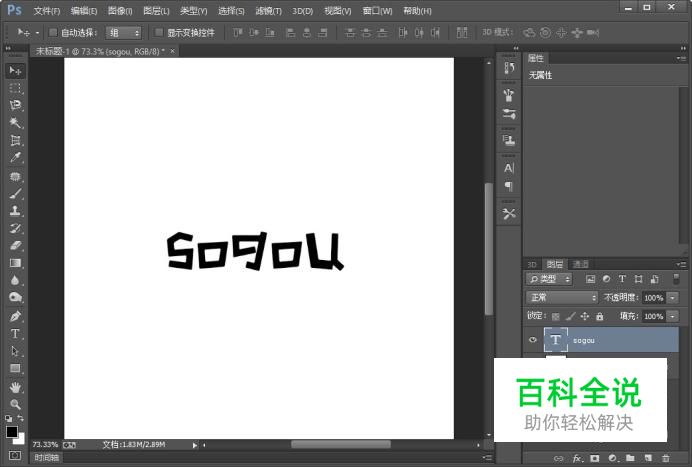Toggle the layer filtering switch
The image size is (692, 467).
pyautogui.click(x=676, y=279)
